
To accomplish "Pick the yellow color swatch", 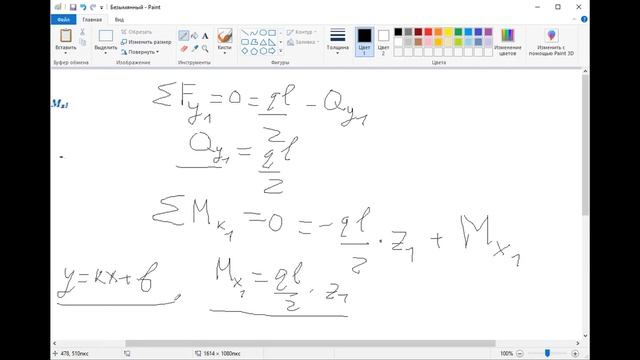I will tap(448, 32).
